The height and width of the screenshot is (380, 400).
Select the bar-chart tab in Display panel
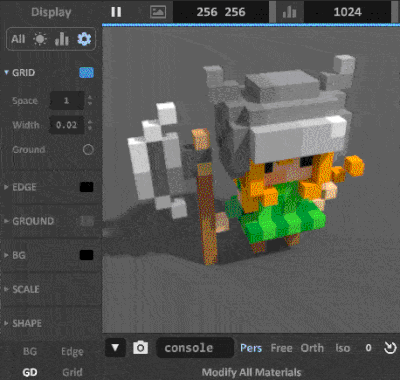62,39
